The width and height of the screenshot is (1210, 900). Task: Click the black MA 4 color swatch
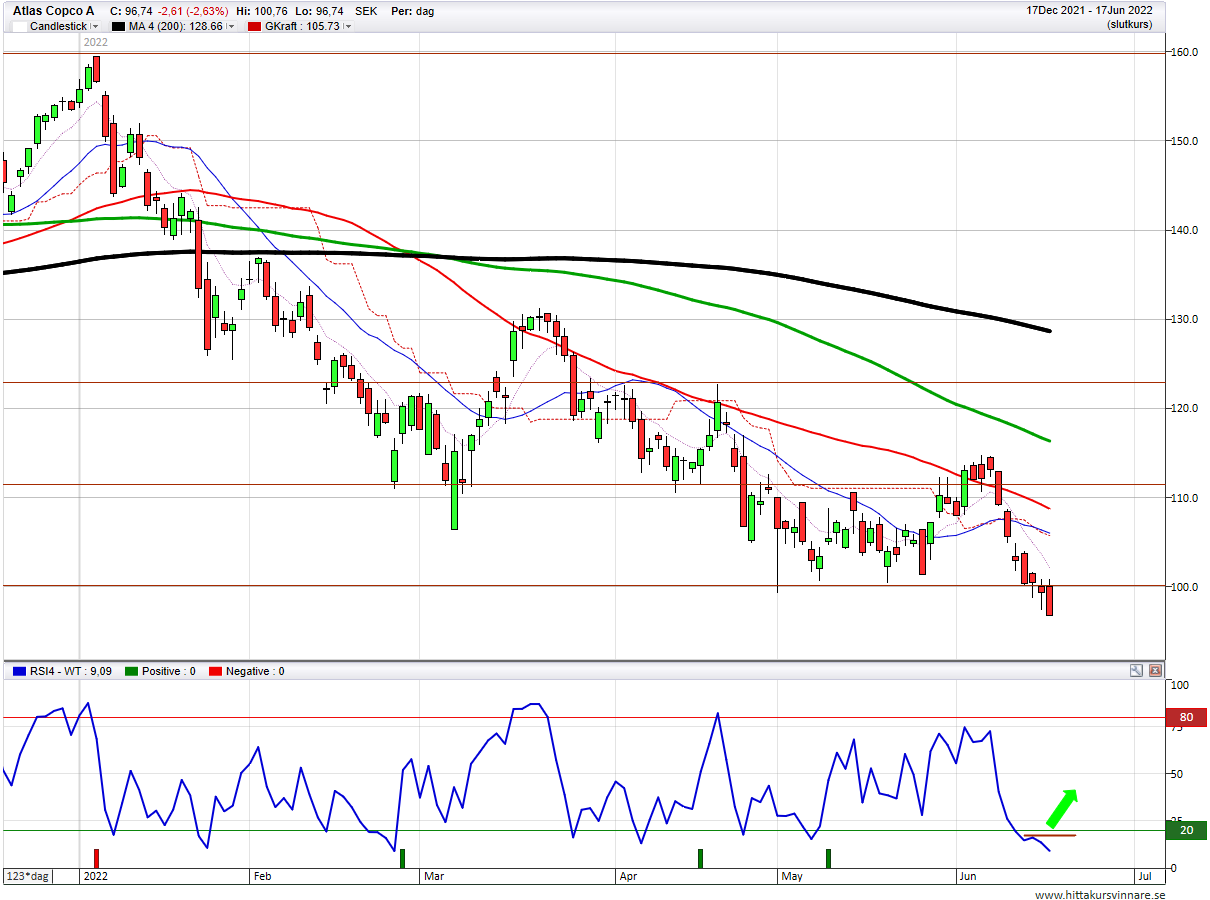coord(118,27)
